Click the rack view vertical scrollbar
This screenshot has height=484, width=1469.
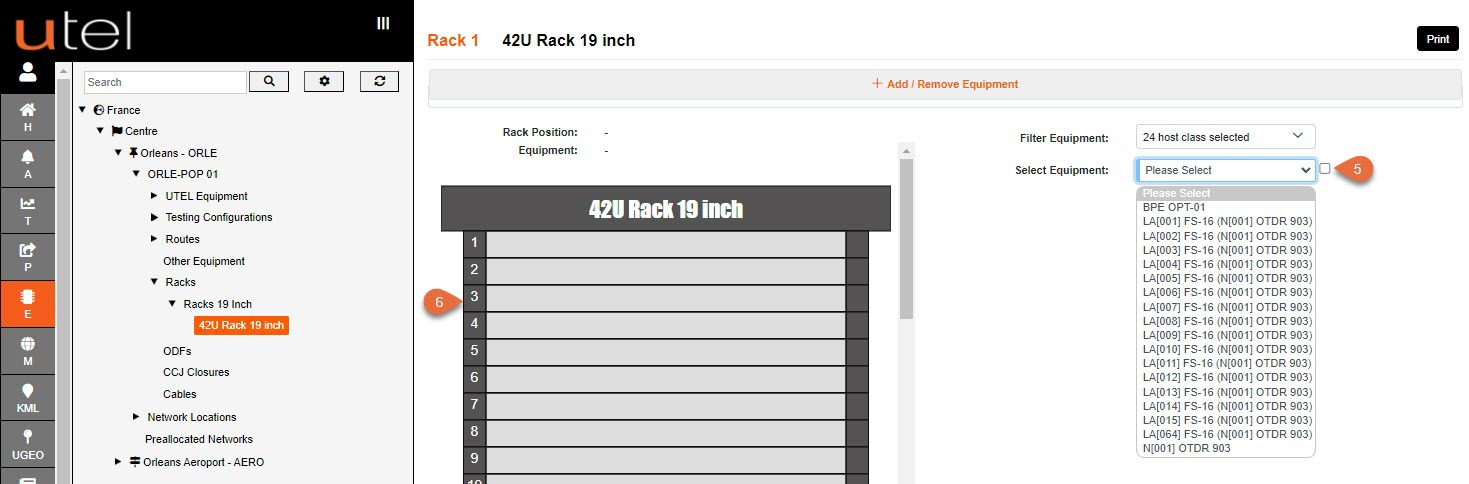pyautogui.click(x=907, y=240)
